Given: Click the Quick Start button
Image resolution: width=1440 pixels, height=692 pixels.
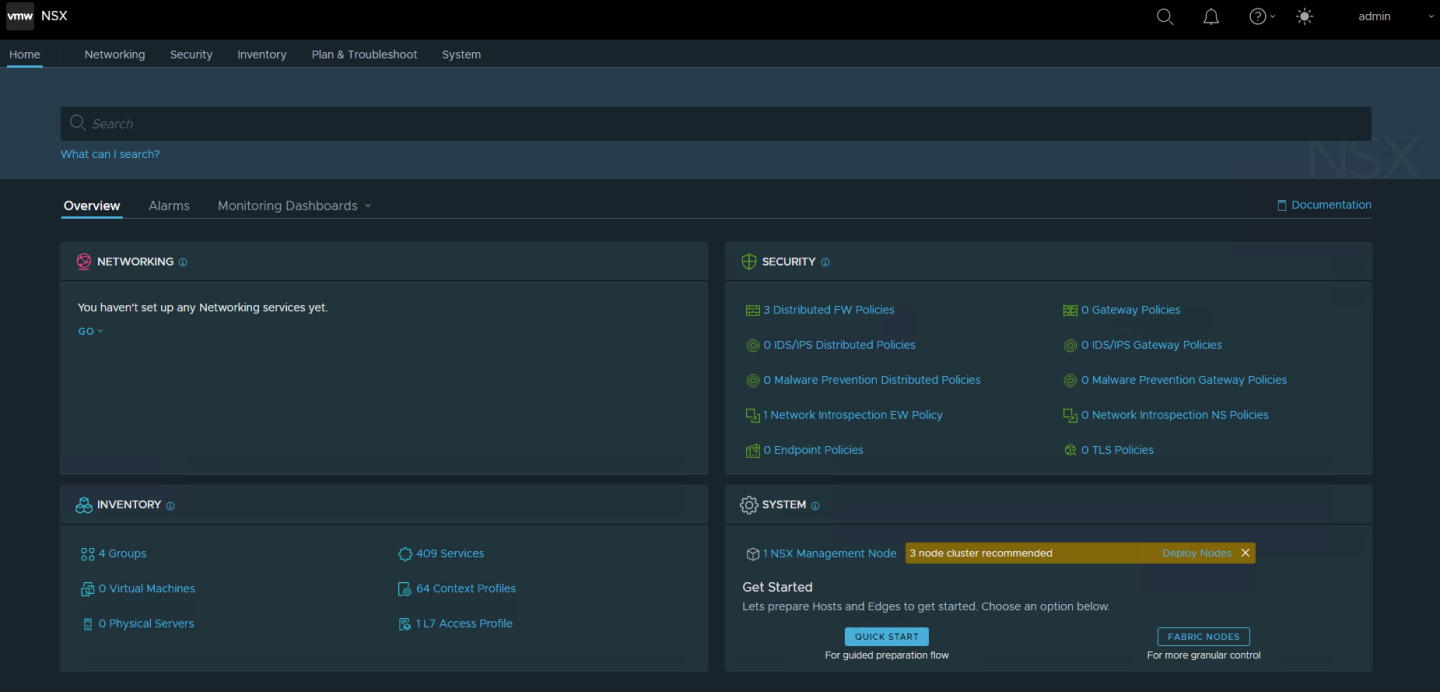Looking at the screenshot, I should 886,637.
